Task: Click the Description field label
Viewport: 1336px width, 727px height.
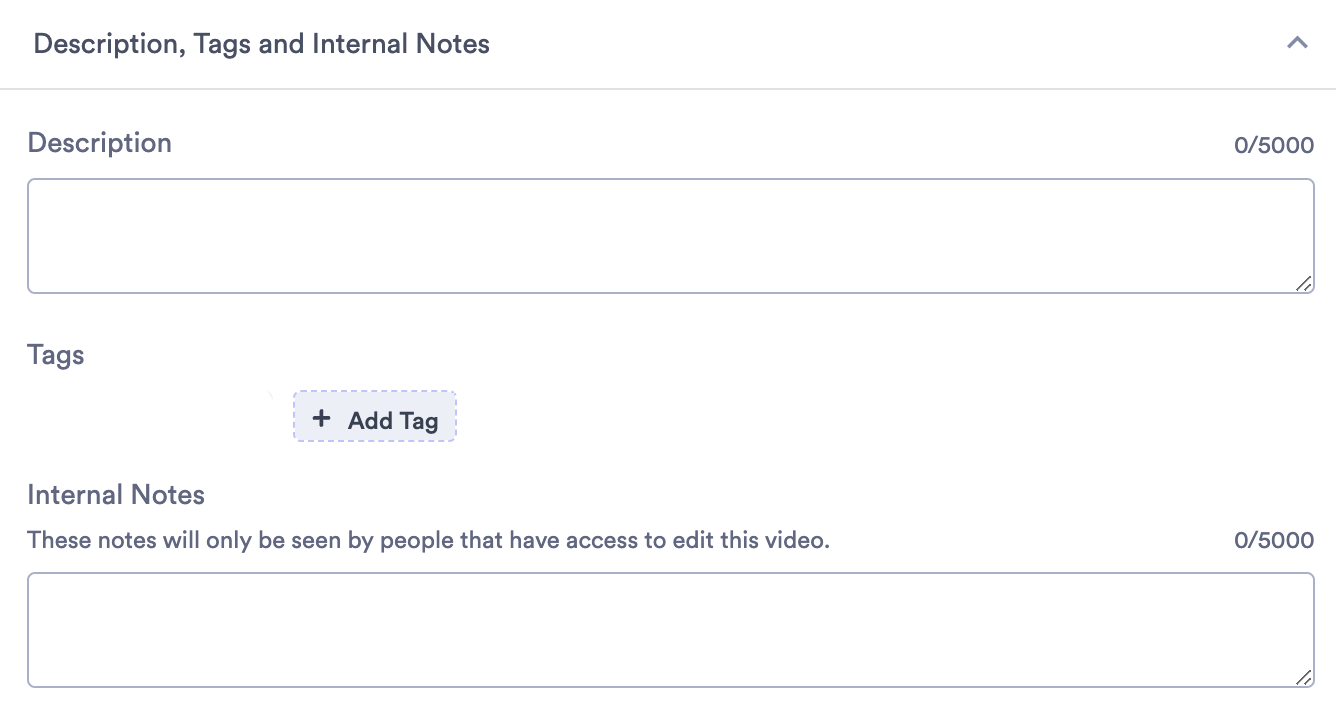Action: tap(100, 143)
